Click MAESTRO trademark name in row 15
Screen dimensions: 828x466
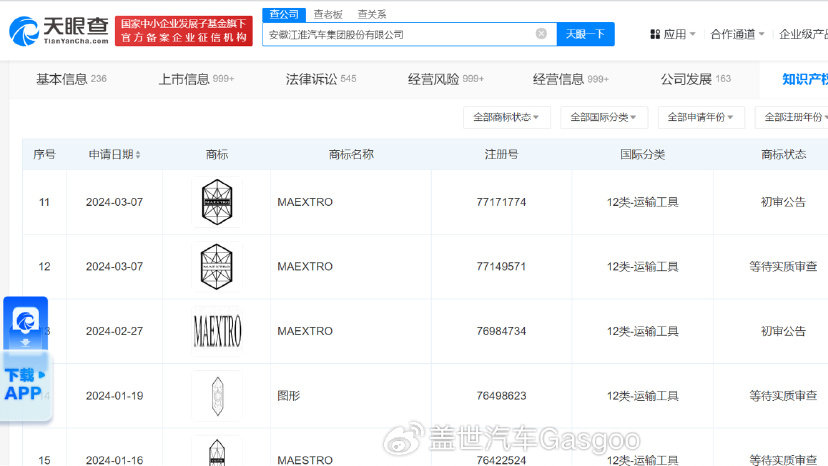pyautogui.click(x=305, y=460)
